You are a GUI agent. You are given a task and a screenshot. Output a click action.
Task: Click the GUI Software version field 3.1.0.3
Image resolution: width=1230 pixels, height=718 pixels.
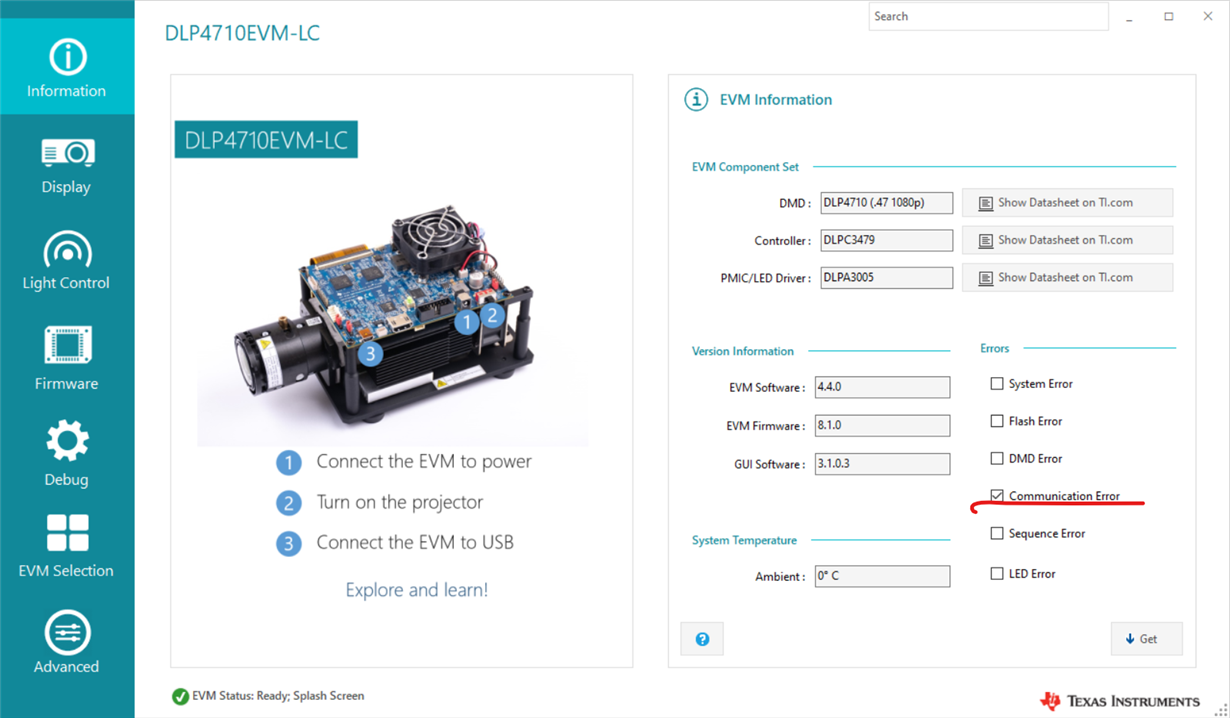882,464
